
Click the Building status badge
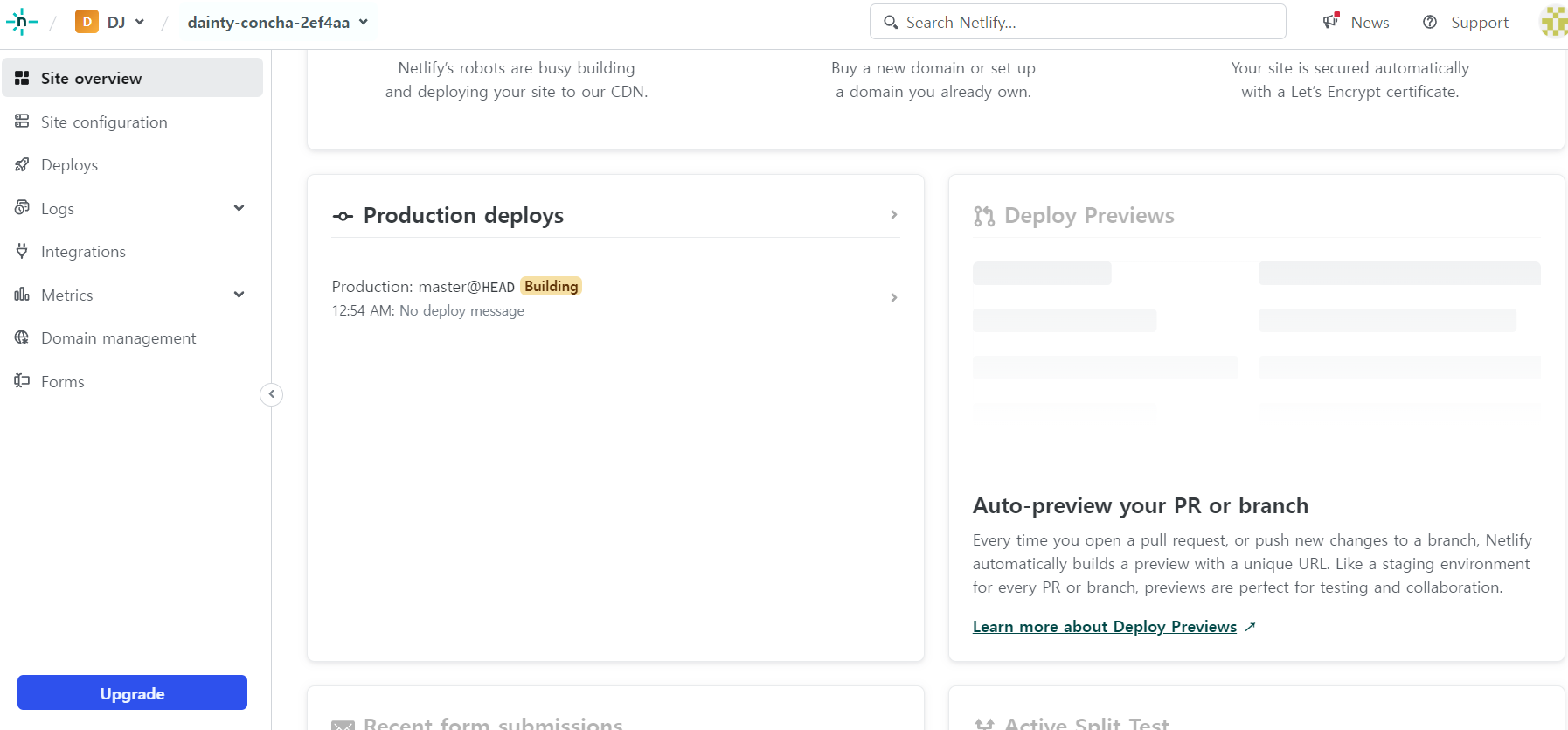point(551,286)
